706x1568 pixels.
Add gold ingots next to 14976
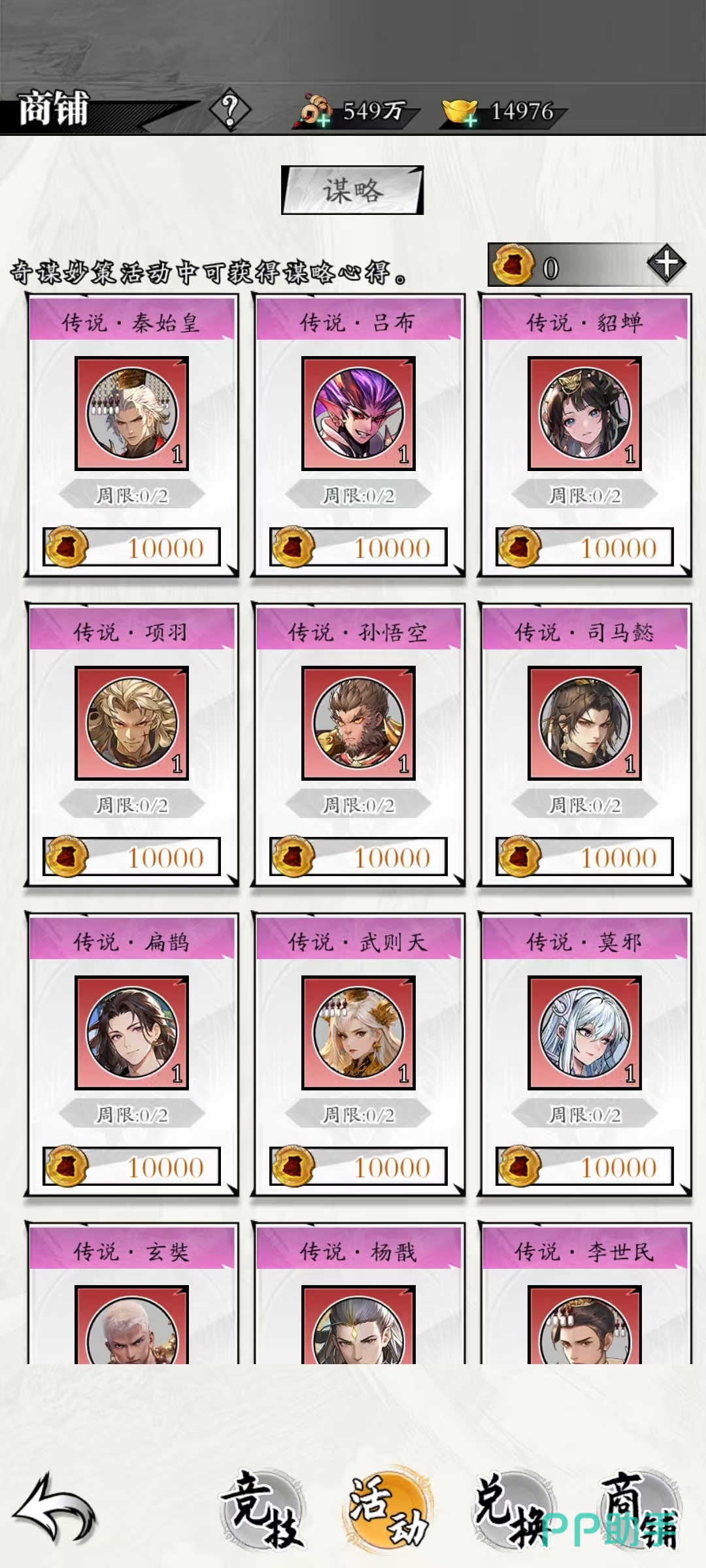pyautogui.click(x=460, y=112)
